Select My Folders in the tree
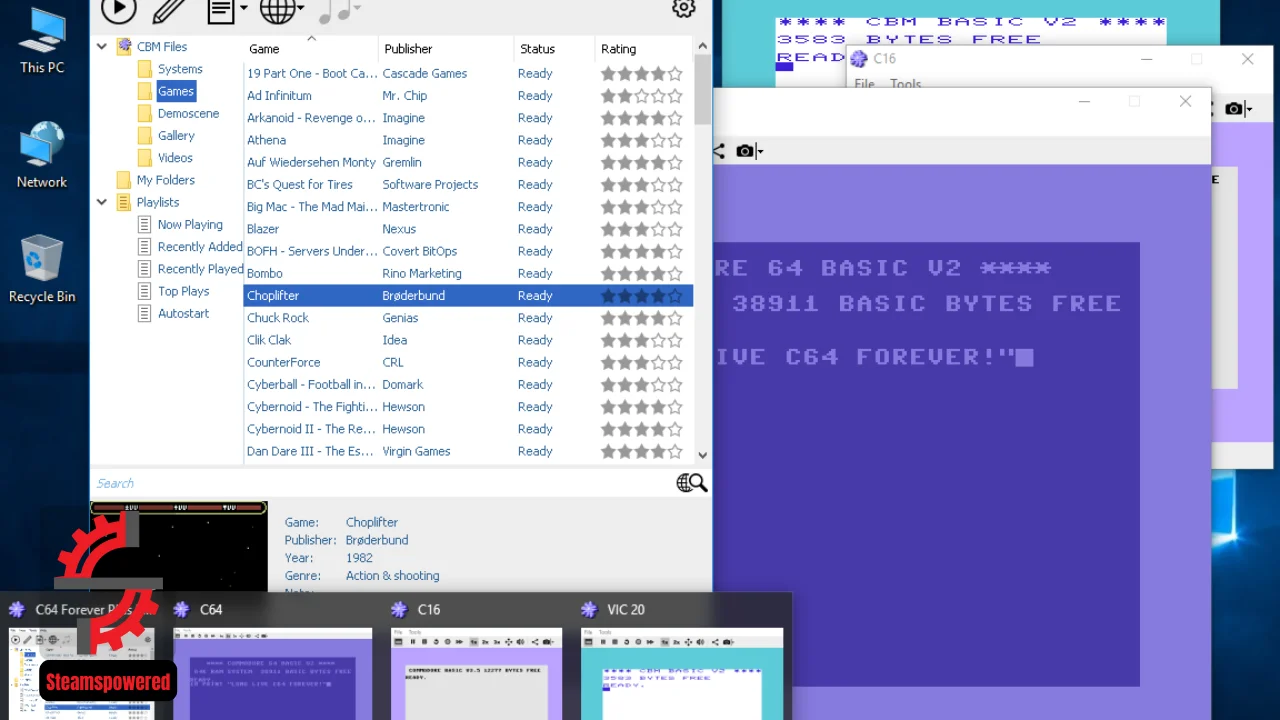This screenshot has height=720, width=1280. click(x=166, y=180)
